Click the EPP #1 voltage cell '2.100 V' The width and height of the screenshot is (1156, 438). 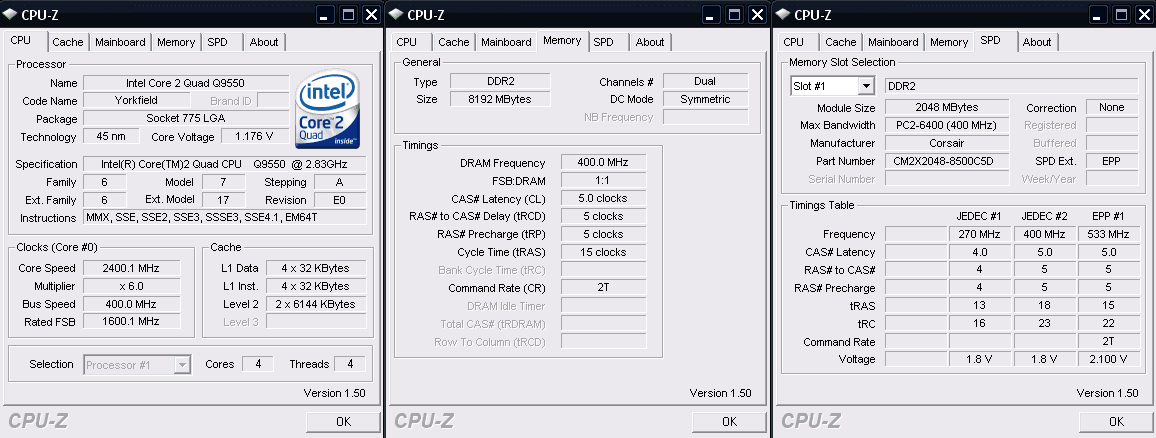[1107, 360]
